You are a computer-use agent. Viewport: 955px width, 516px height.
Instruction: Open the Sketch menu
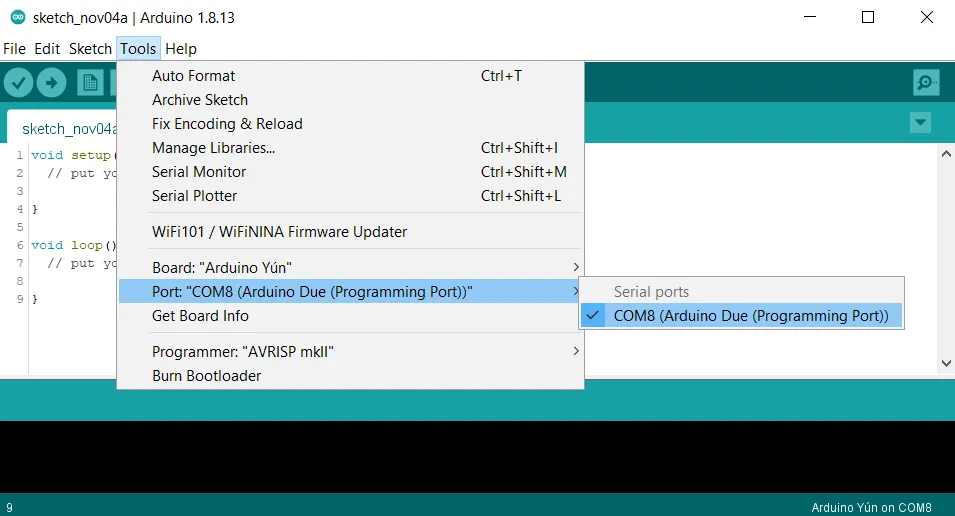tap(90, 49)
